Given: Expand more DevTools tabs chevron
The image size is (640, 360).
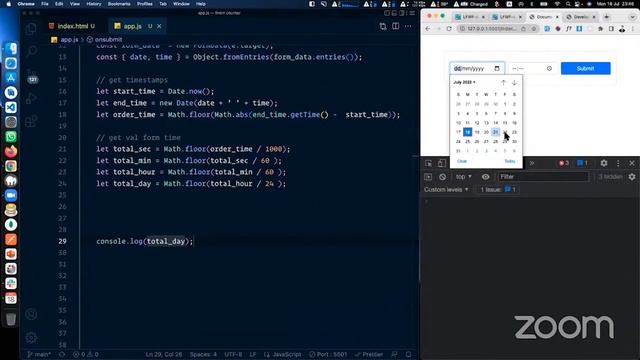Looking at the screenshot, I should pos(532,163).
